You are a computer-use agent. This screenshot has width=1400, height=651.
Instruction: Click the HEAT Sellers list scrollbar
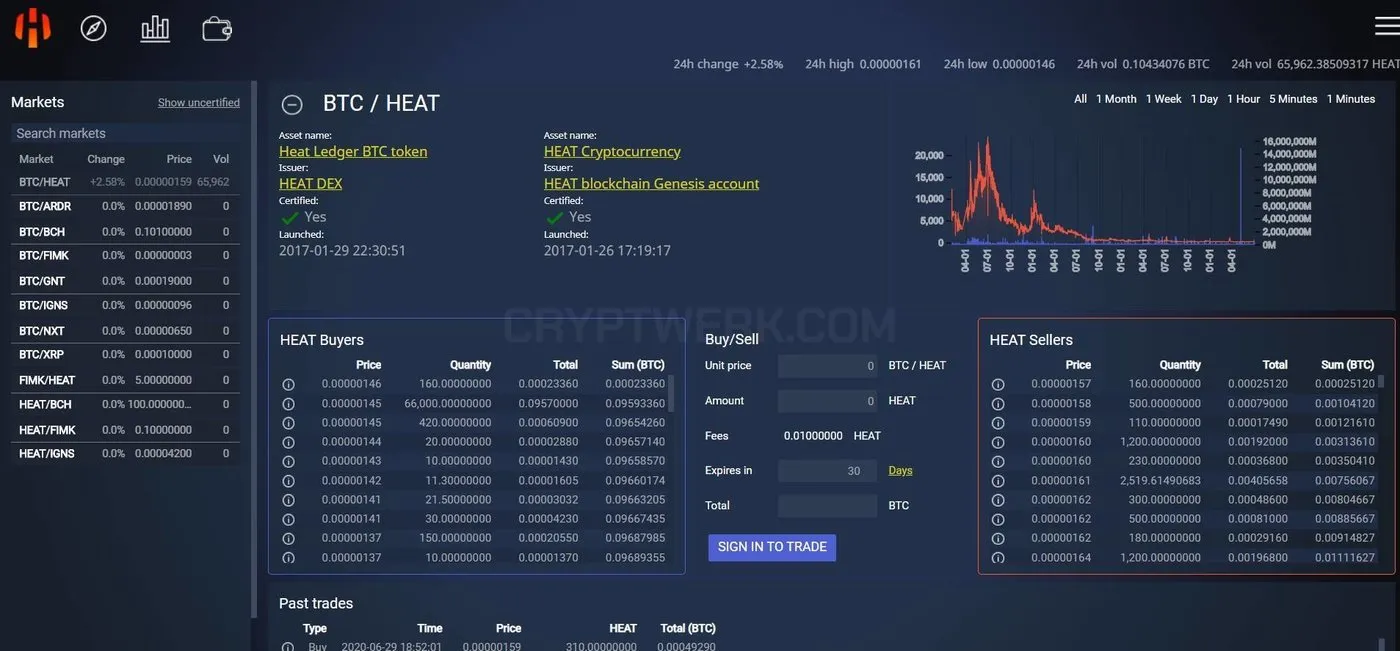pyautogui.click(x=1381, y=382)
